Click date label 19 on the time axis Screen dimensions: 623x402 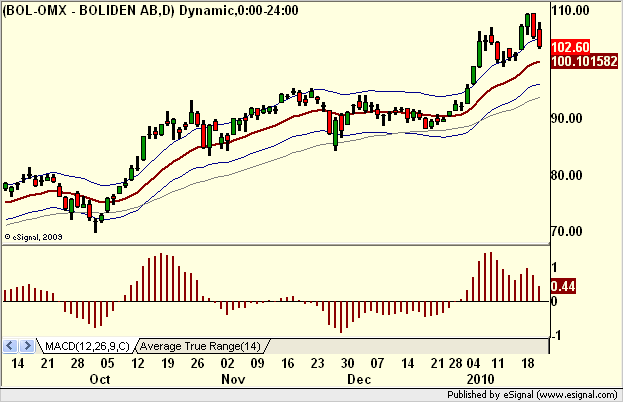click(x=167, y=363)
